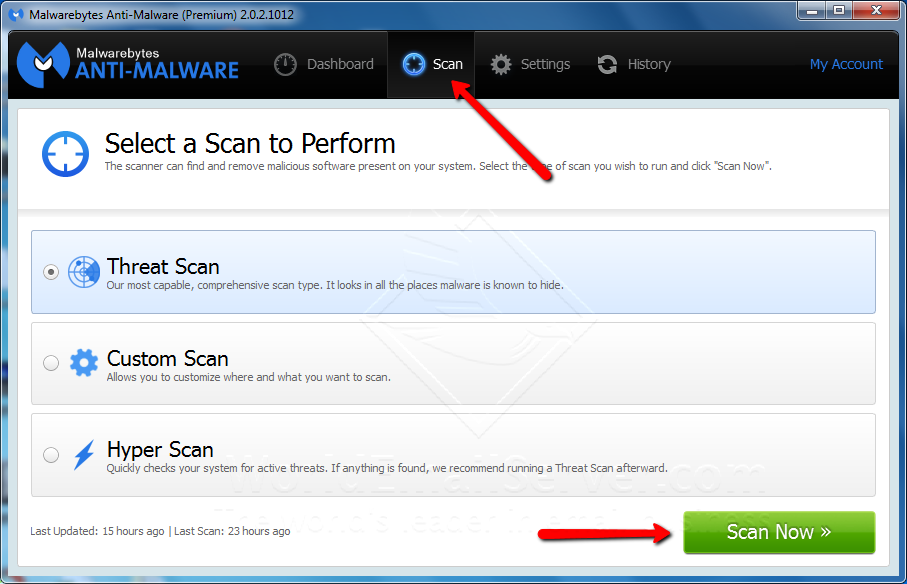This screenshot has height=584, width=907.
Task: Select the Hyper Scan radio button
Action: (x=51, y=455)
